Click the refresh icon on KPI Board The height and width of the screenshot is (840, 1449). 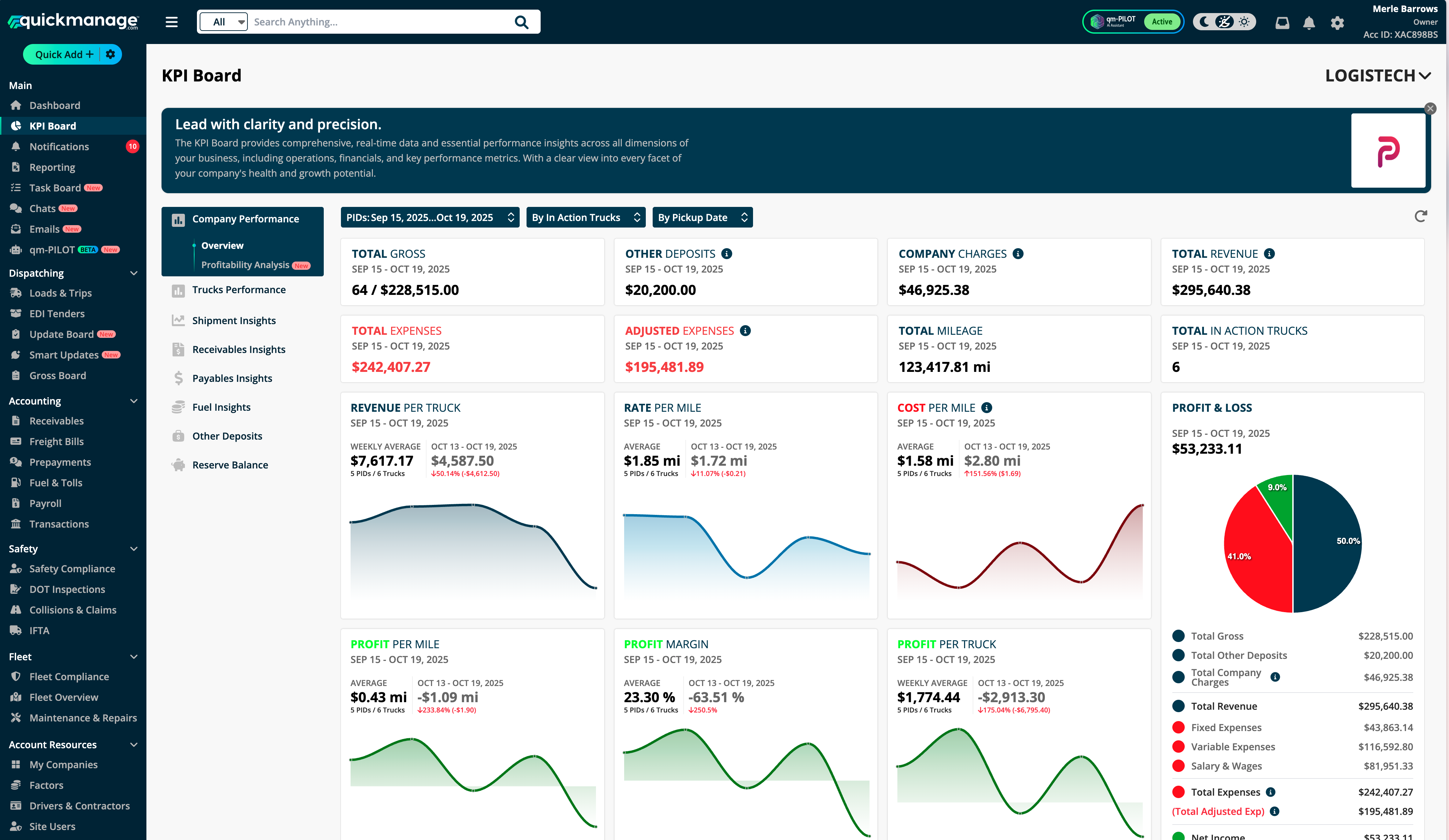coord(1420,216)
